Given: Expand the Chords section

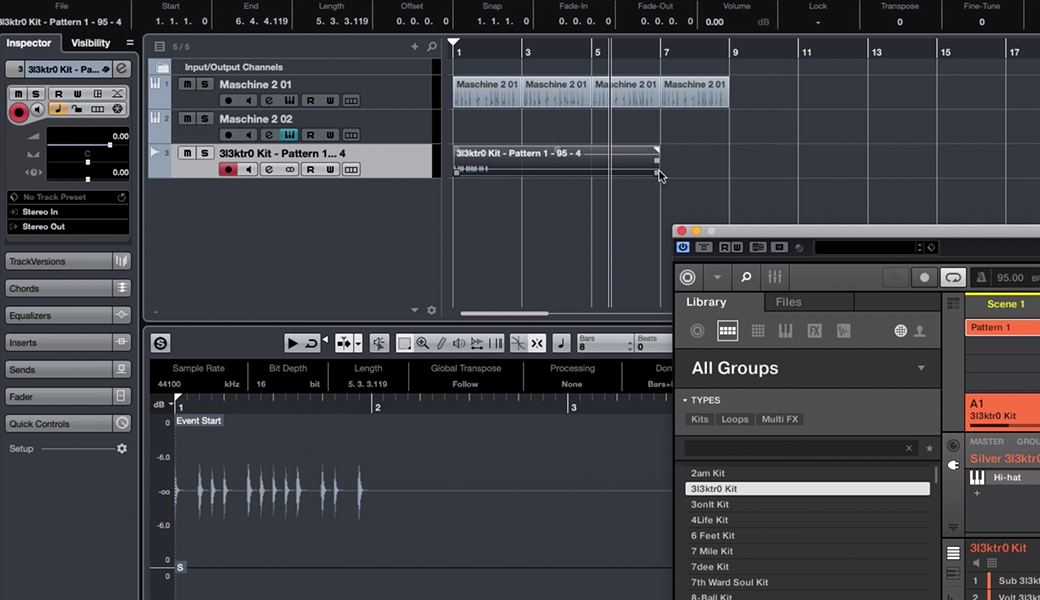Looking at the screenshot, I should [68, 288].
